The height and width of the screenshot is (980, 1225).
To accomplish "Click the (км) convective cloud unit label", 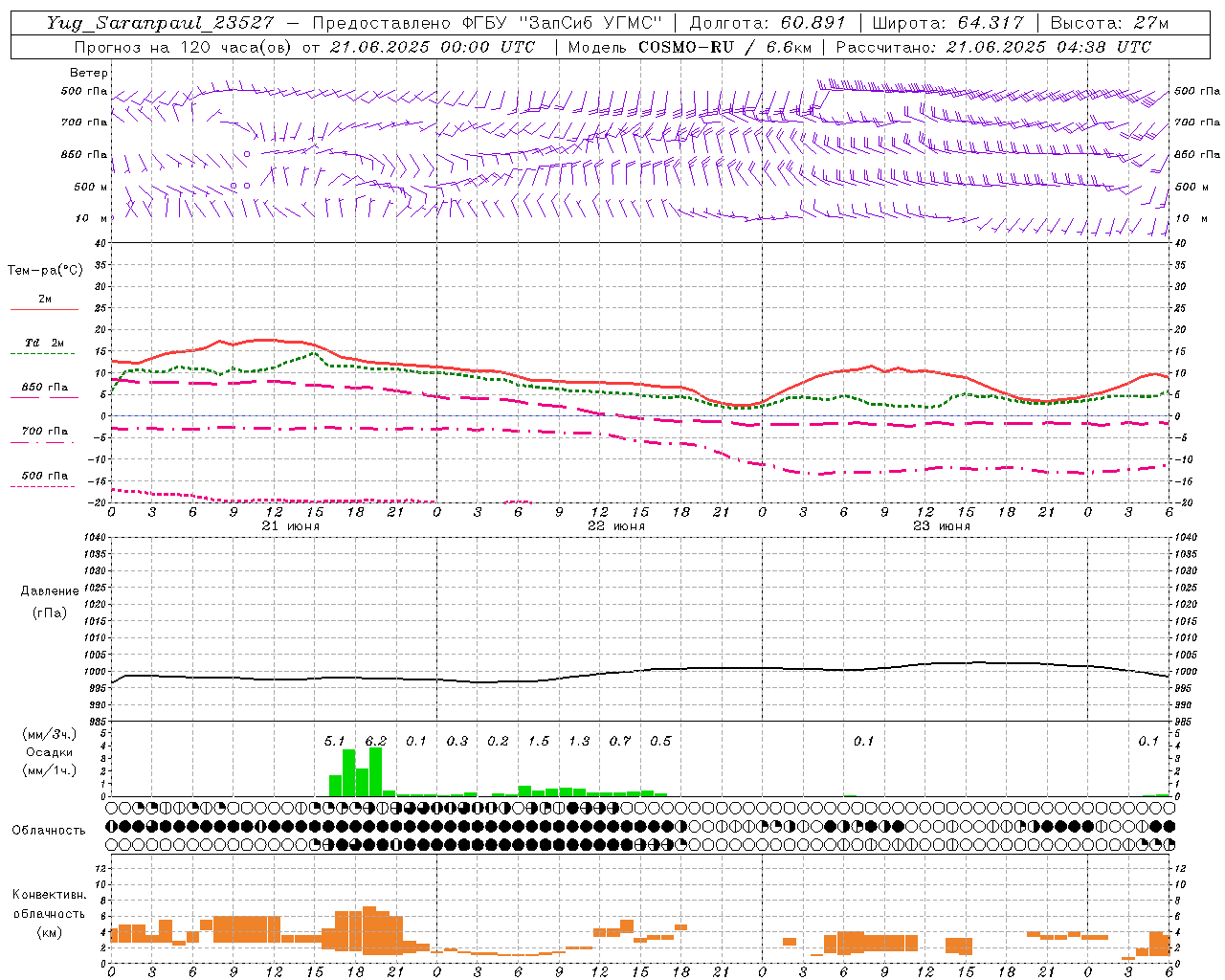I will pos(50,931).
